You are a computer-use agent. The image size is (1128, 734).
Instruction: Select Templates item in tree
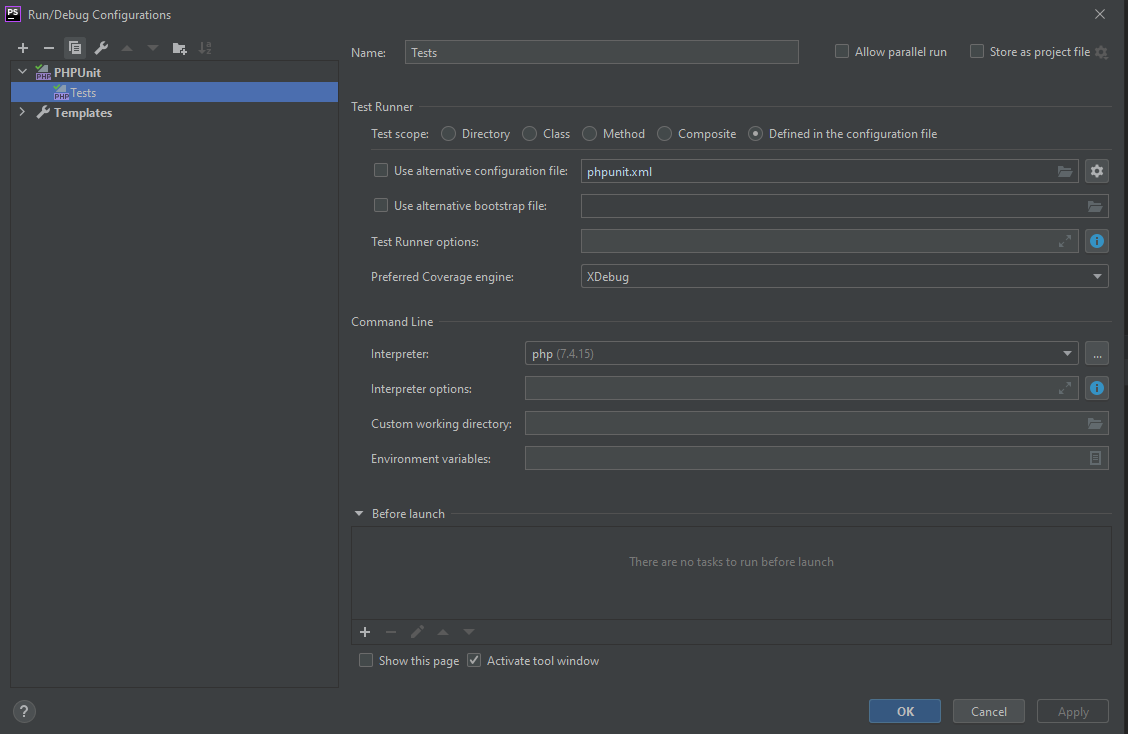[x=83, y=112]
